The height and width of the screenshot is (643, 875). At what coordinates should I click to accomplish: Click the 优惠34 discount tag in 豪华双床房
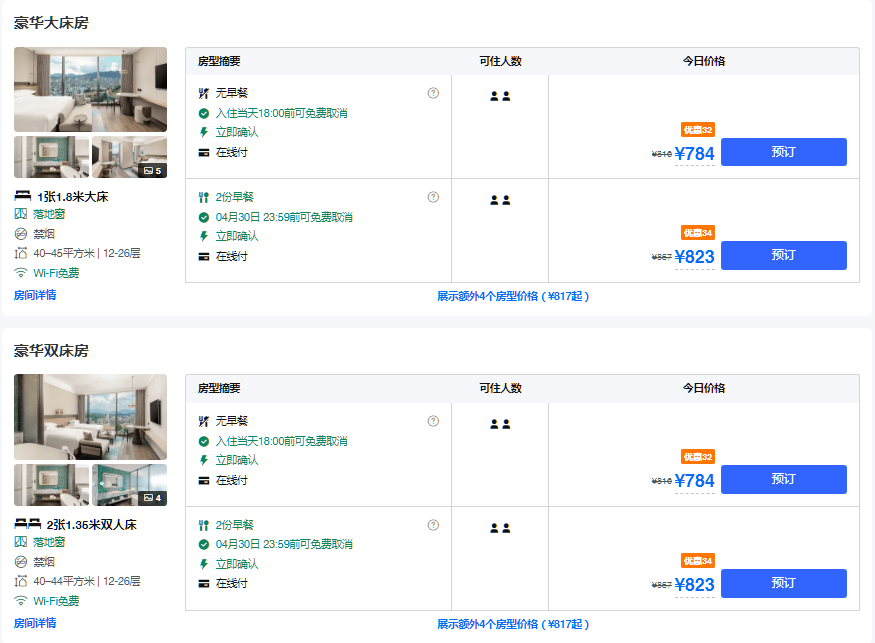pyautogui.click(x=698, y=560)
